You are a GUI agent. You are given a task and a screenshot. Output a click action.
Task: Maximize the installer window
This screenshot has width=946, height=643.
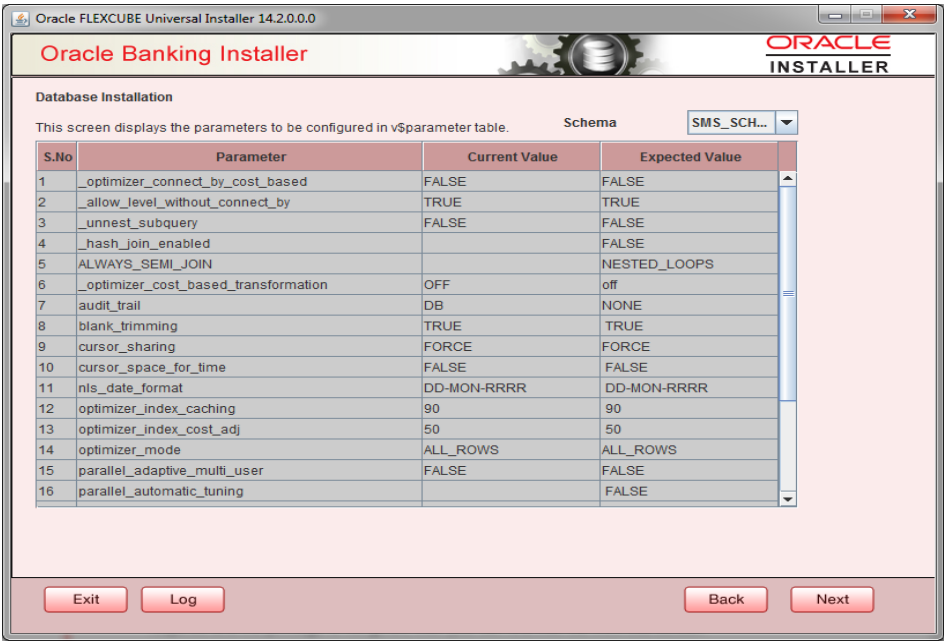click(866, 14)
